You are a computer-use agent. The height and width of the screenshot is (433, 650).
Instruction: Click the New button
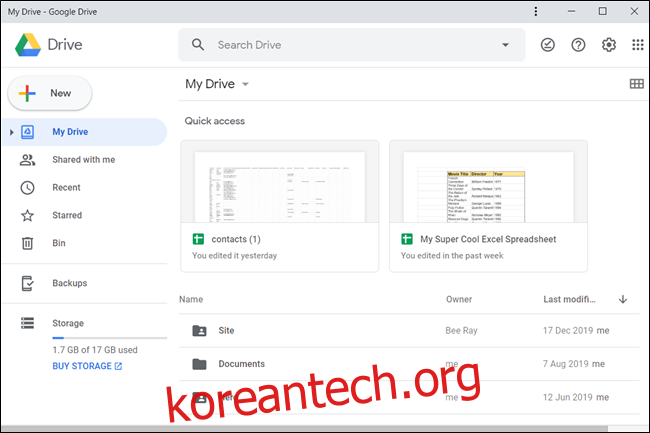[50, 93]
